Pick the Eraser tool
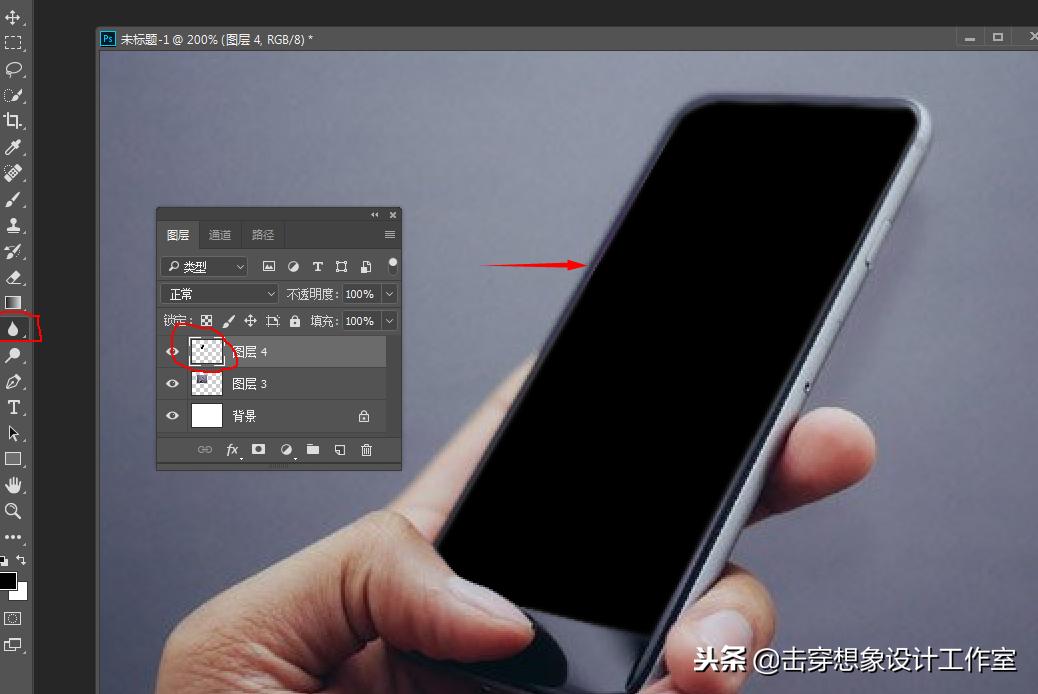Image resolution: width=1038 pixels, height=694 pixels. 14,277
